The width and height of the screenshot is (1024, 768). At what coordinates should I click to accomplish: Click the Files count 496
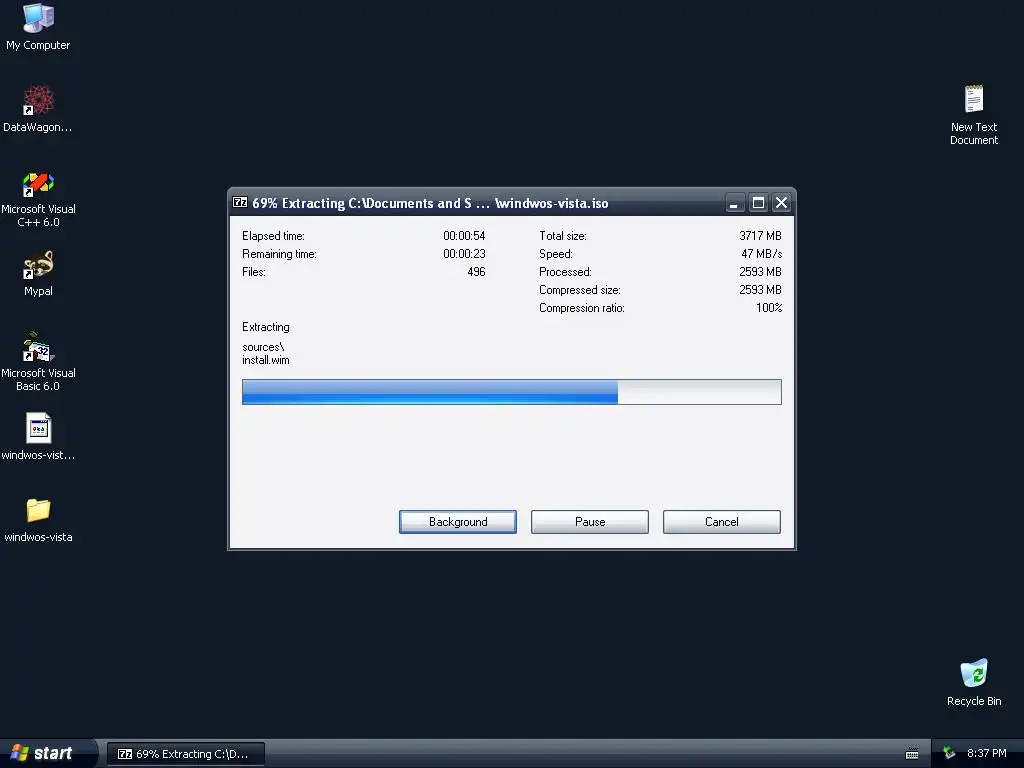tap(476, 272)
